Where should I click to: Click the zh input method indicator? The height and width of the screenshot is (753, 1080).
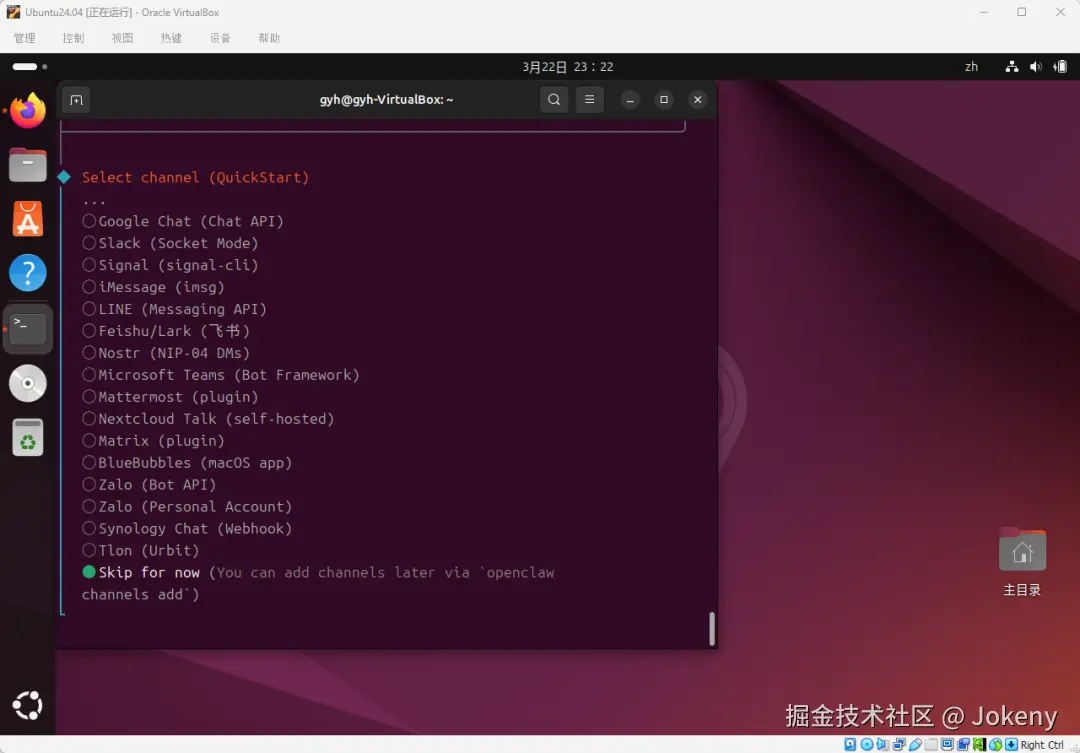[x=971, y=67]
